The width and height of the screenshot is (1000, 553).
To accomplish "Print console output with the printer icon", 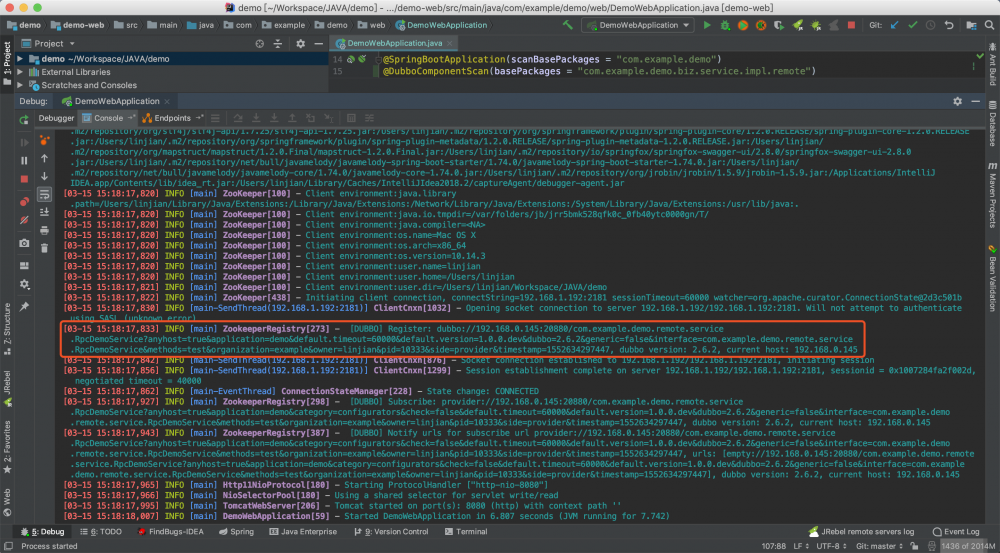I will 44,228.
